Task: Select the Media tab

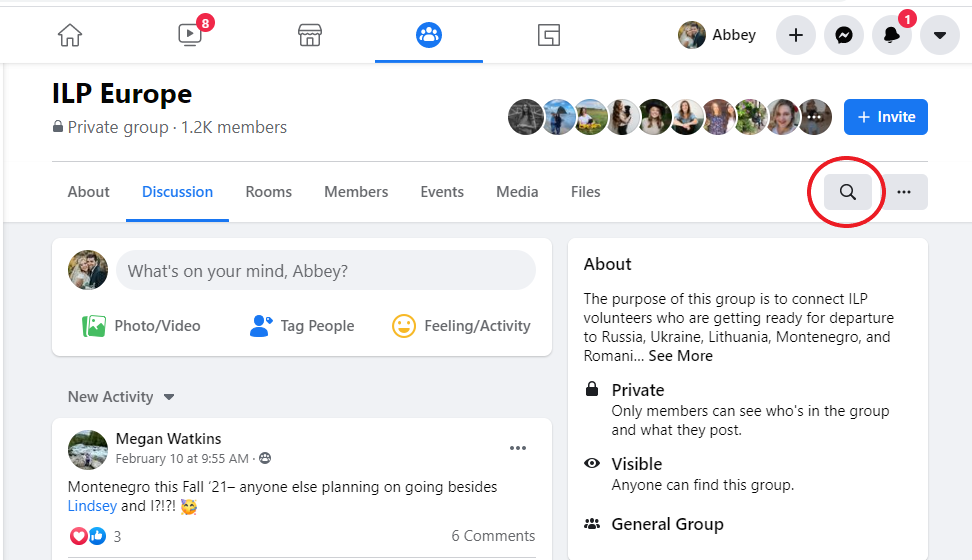Action: click(x=517, y=192)
